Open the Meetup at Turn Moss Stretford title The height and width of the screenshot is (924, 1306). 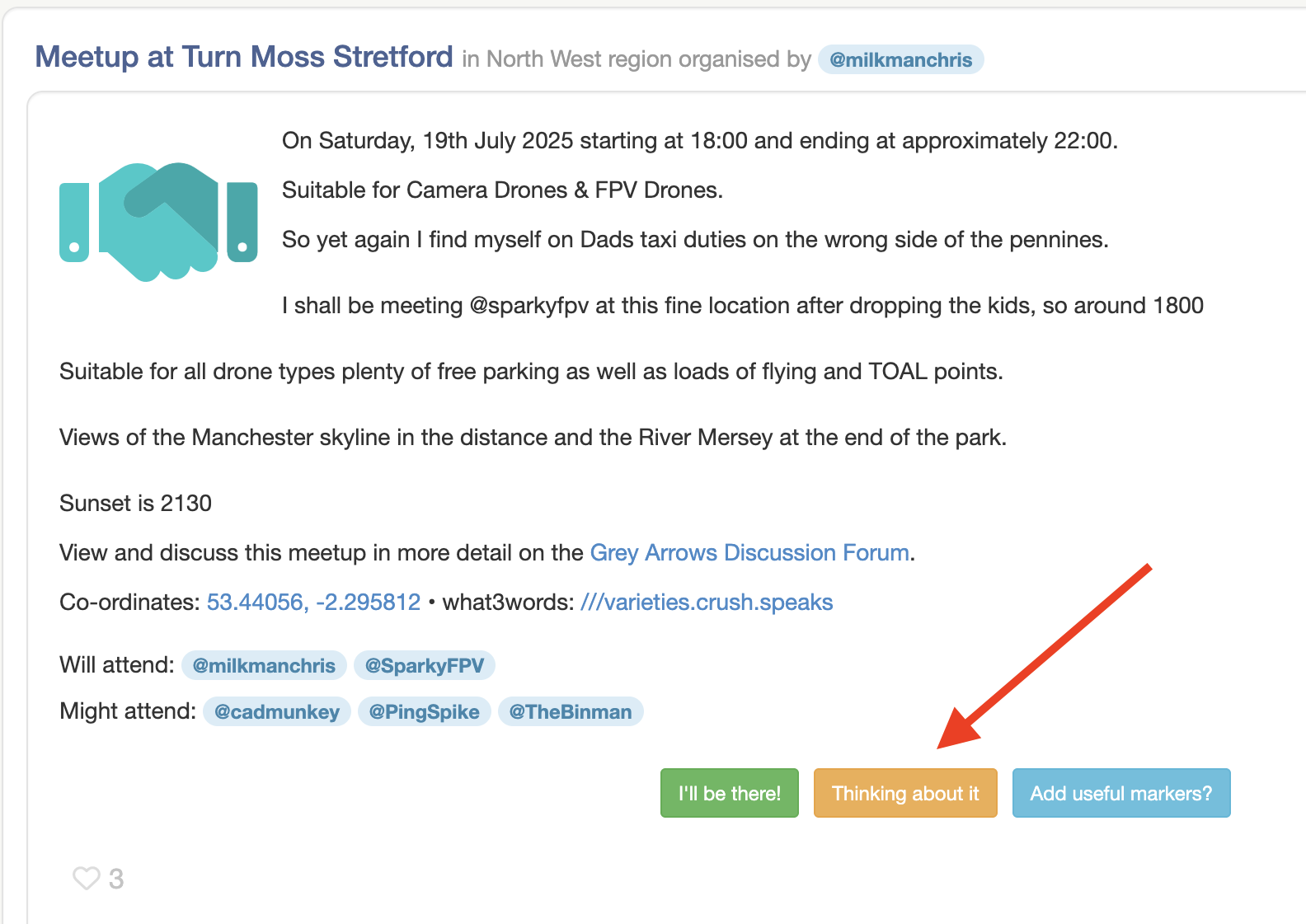point(244,57)
